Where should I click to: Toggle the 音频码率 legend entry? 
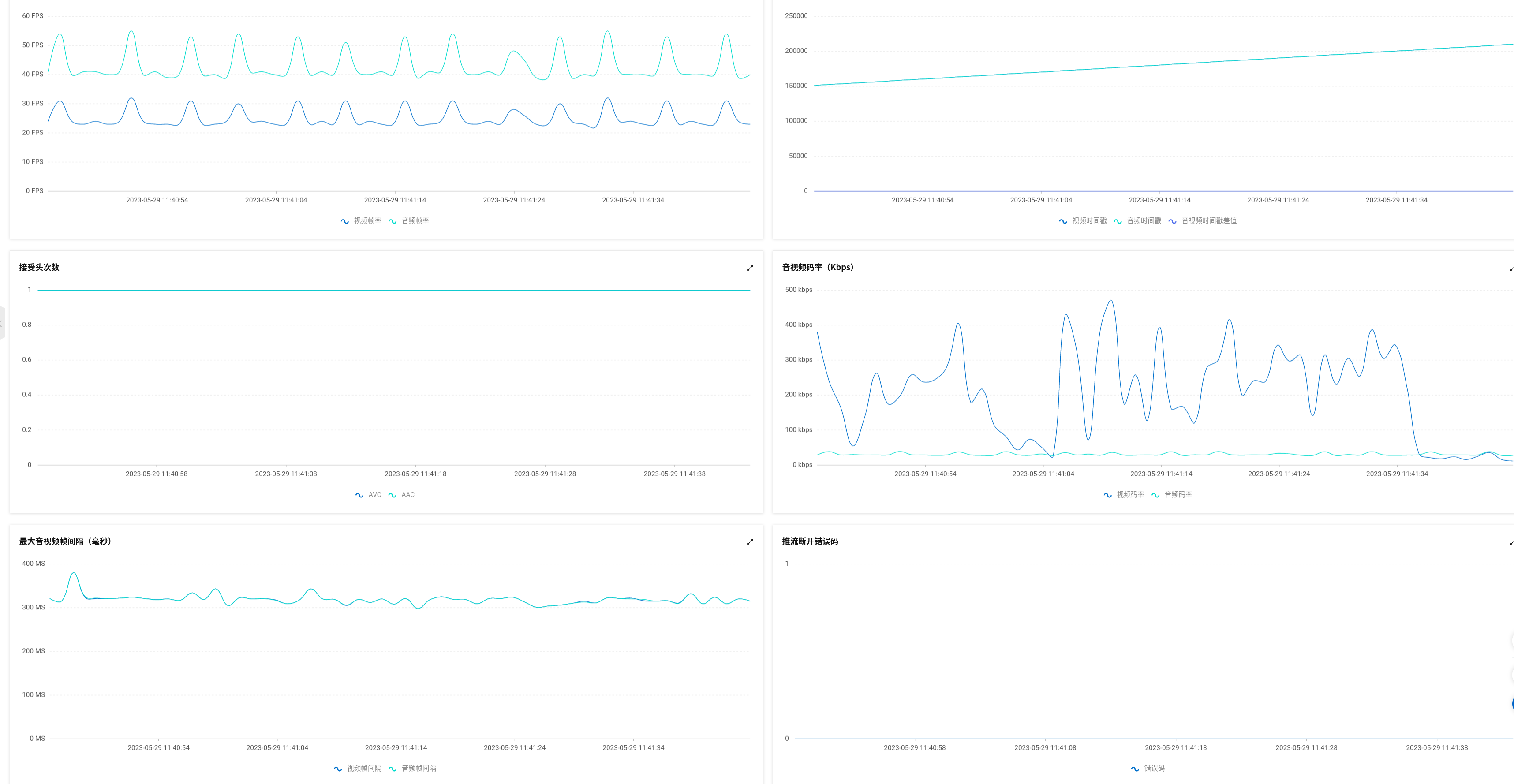[1172, 495]
